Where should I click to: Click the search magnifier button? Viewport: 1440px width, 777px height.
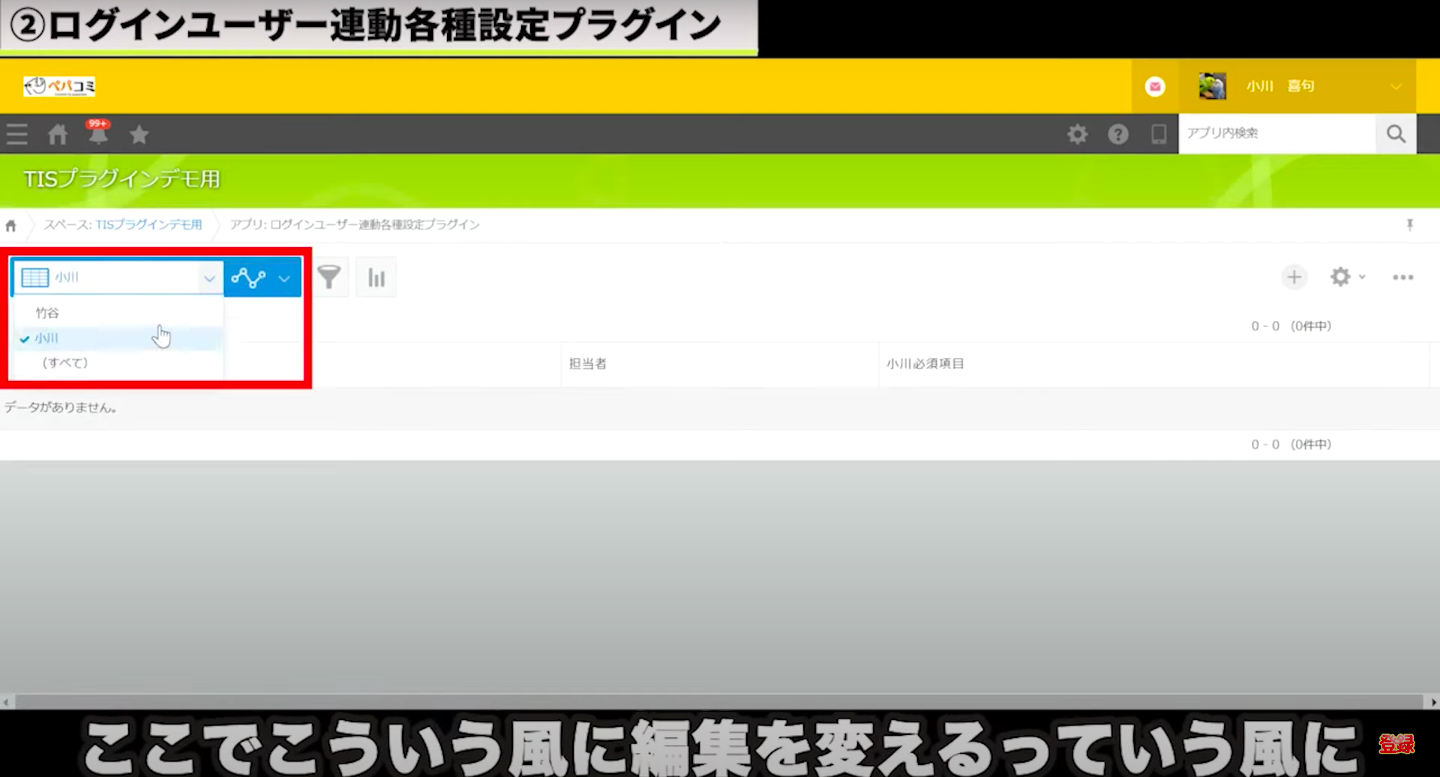[x=1396, y=134]
